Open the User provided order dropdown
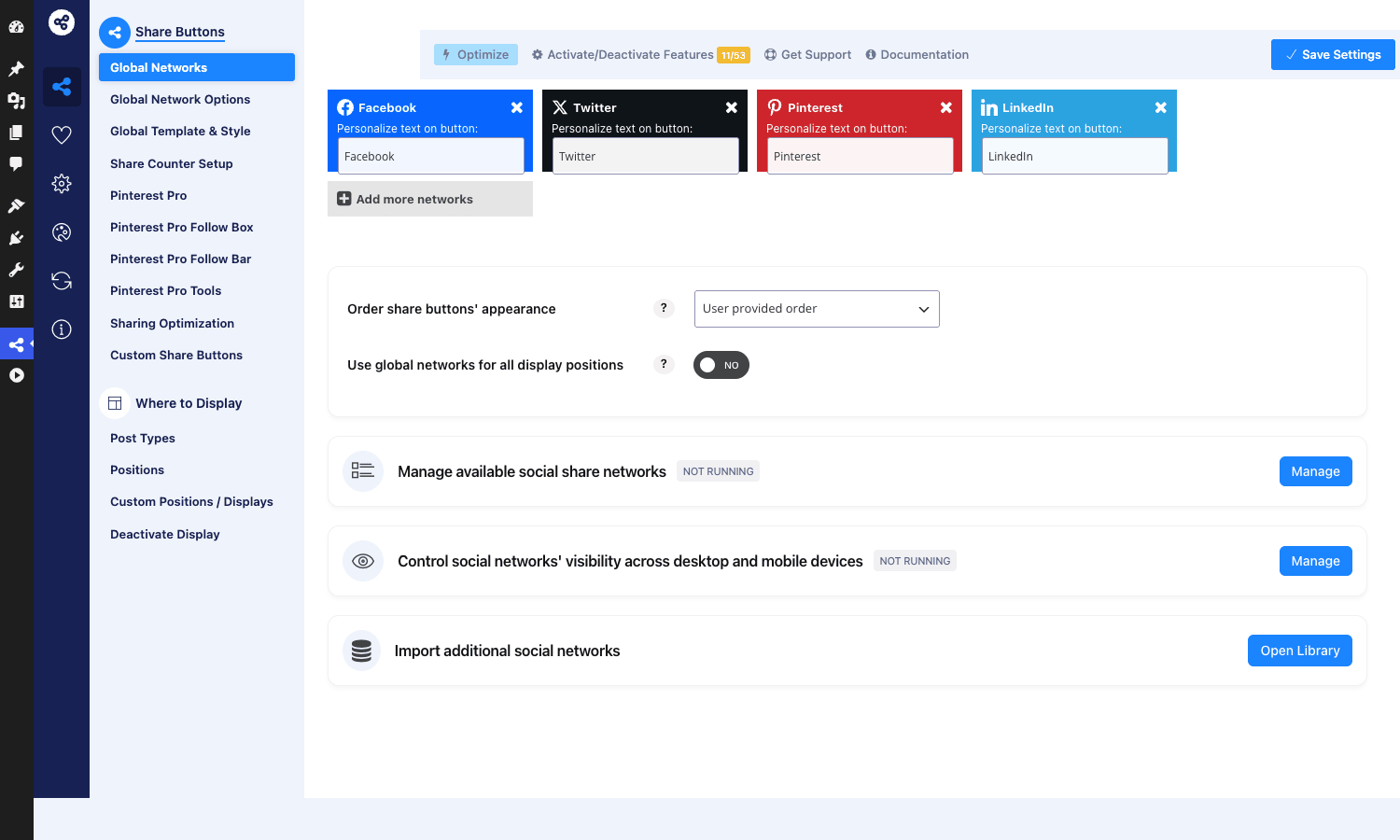Viewport: 1400px width, 840px height. point(817,309)
